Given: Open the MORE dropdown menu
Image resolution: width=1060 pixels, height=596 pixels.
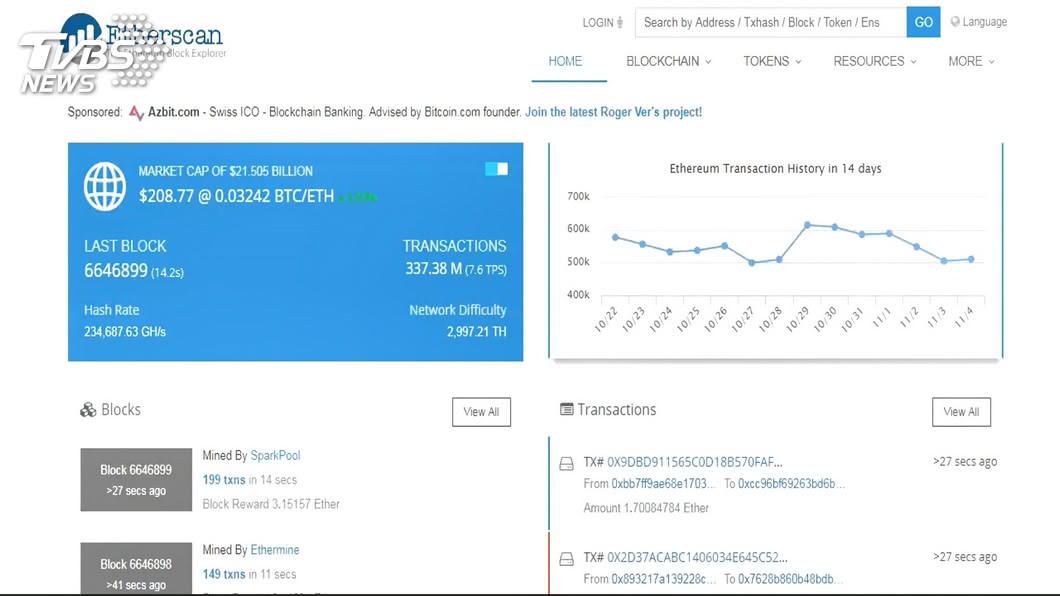Looking at the screenshot, I should tap(971, 61).
